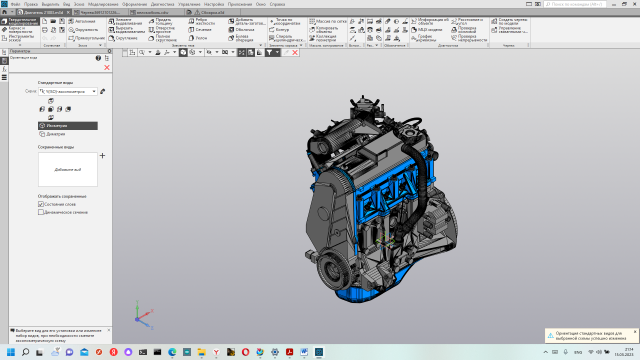This screenshot has width=640, height=360.
Task: Choose the Прямоугольник sketch tool
Action: 86,38
